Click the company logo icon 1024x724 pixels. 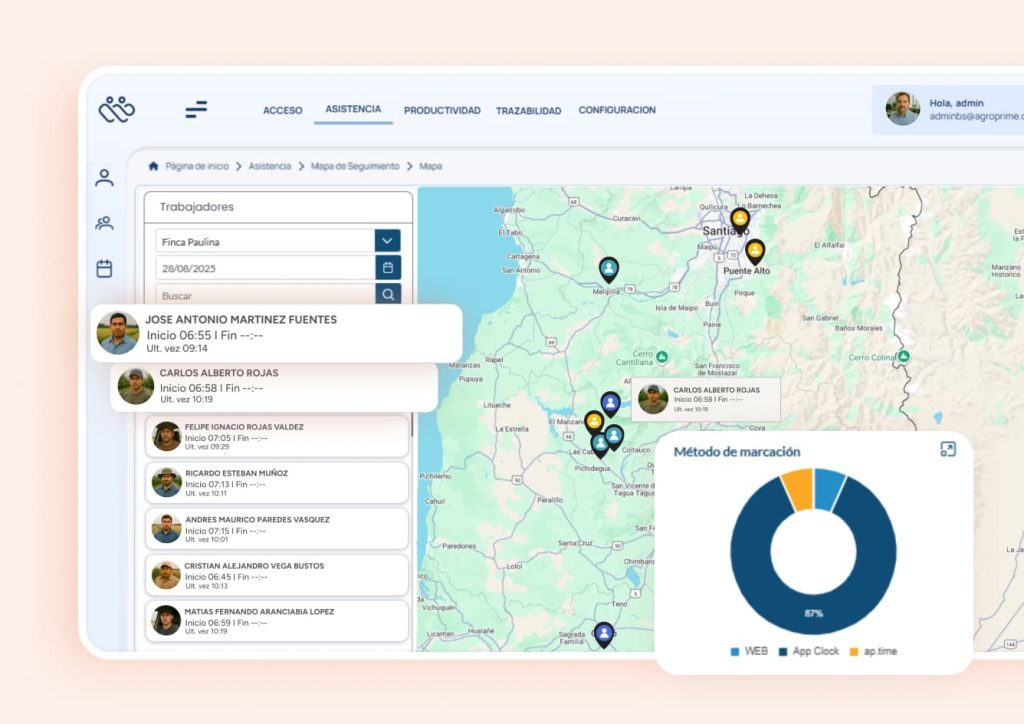(x=116, y=110)
